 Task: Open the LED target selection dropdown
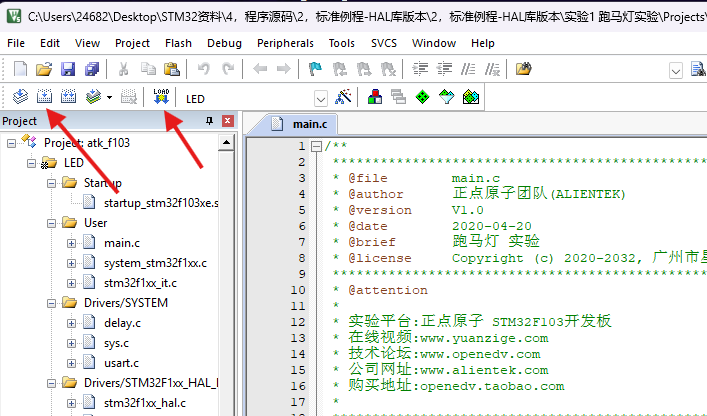321,98
